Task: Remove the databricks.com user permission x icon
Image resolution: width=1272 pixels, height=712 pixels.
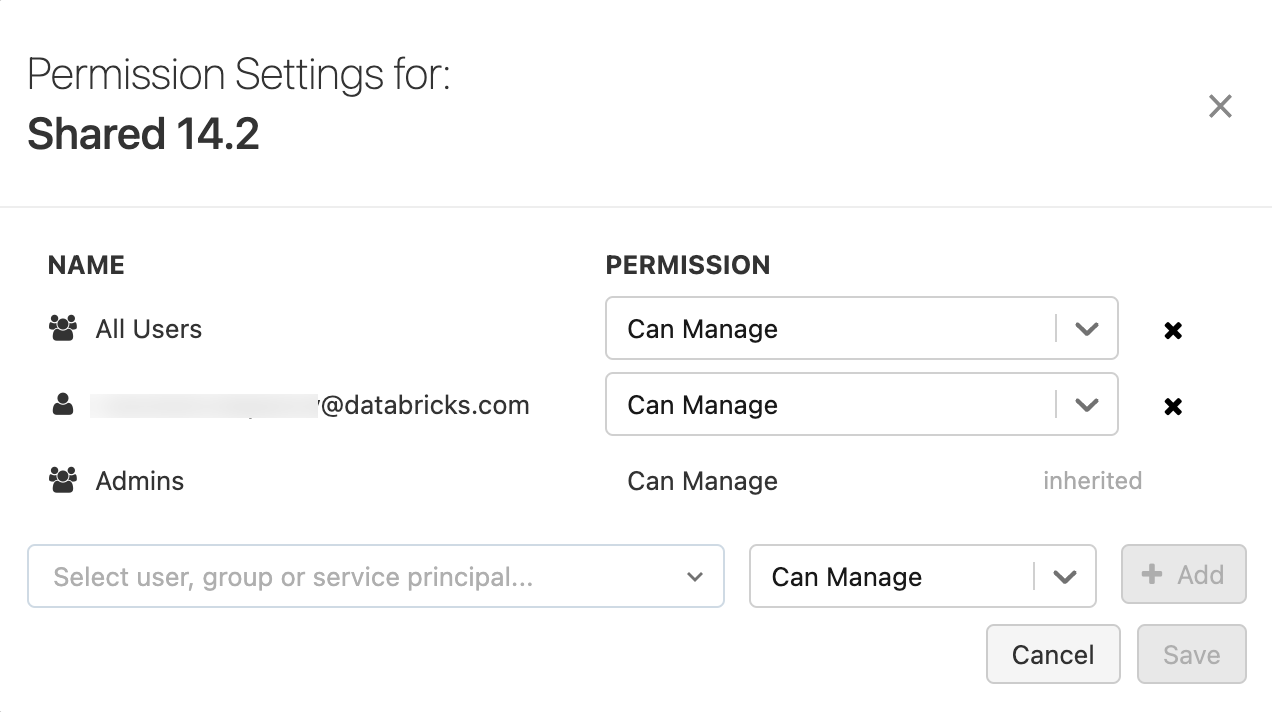Action: pyautogui.click(x=1173, y=406)
